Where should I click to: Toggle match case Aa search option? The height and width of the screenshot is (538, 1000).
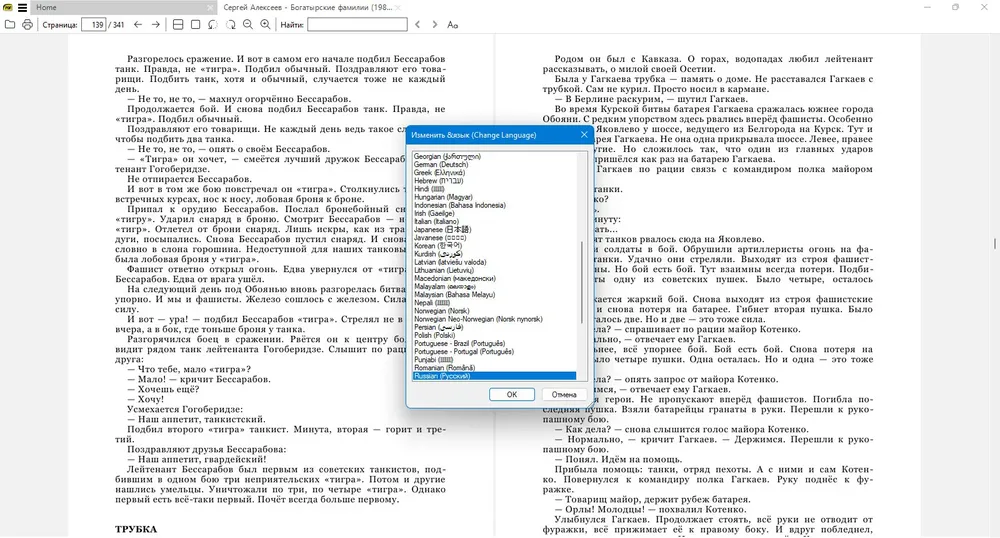pyautogui.click(x=452, y=25)
